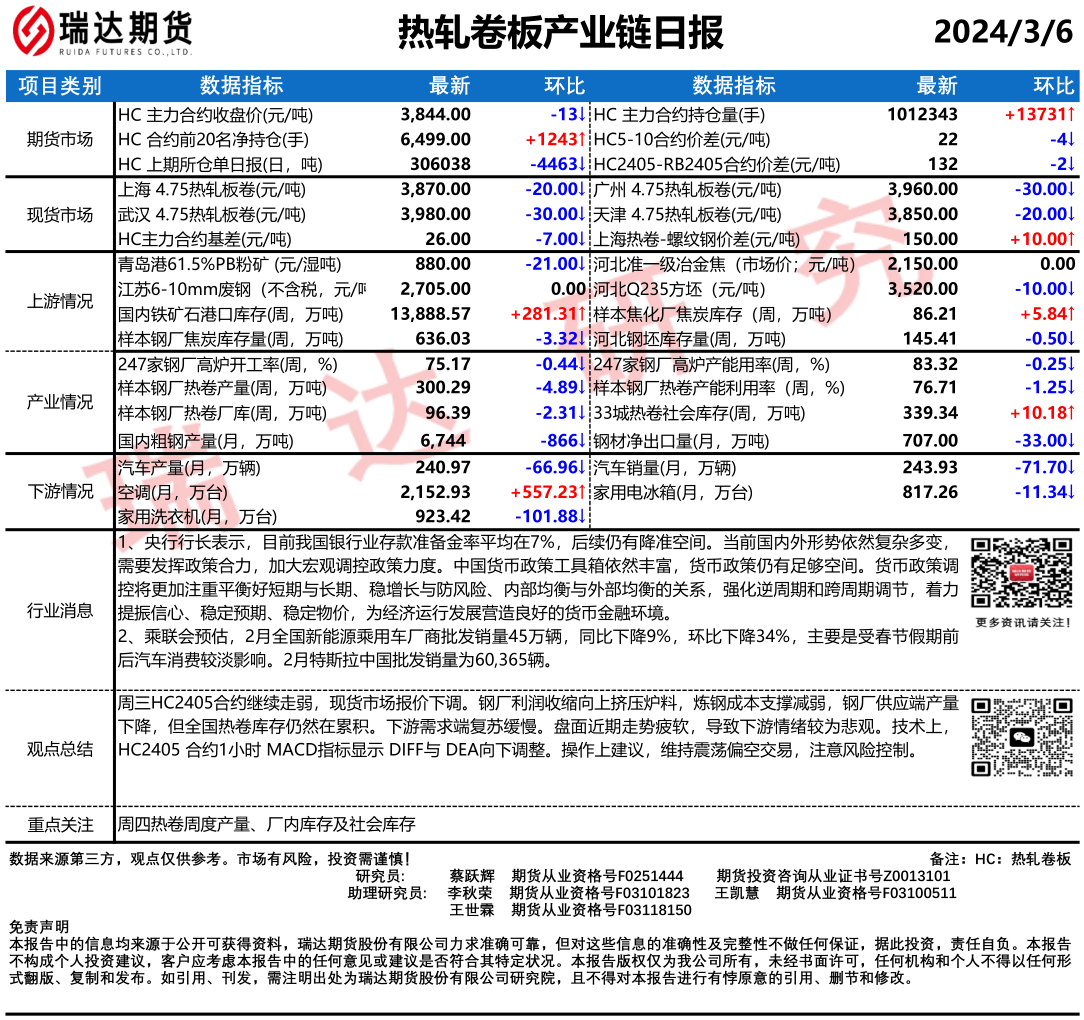This screenshot has height=1020, width=1084.
Task: Click the 热轧卷板产业链日报 report title
Action: [x=560, y=32]
